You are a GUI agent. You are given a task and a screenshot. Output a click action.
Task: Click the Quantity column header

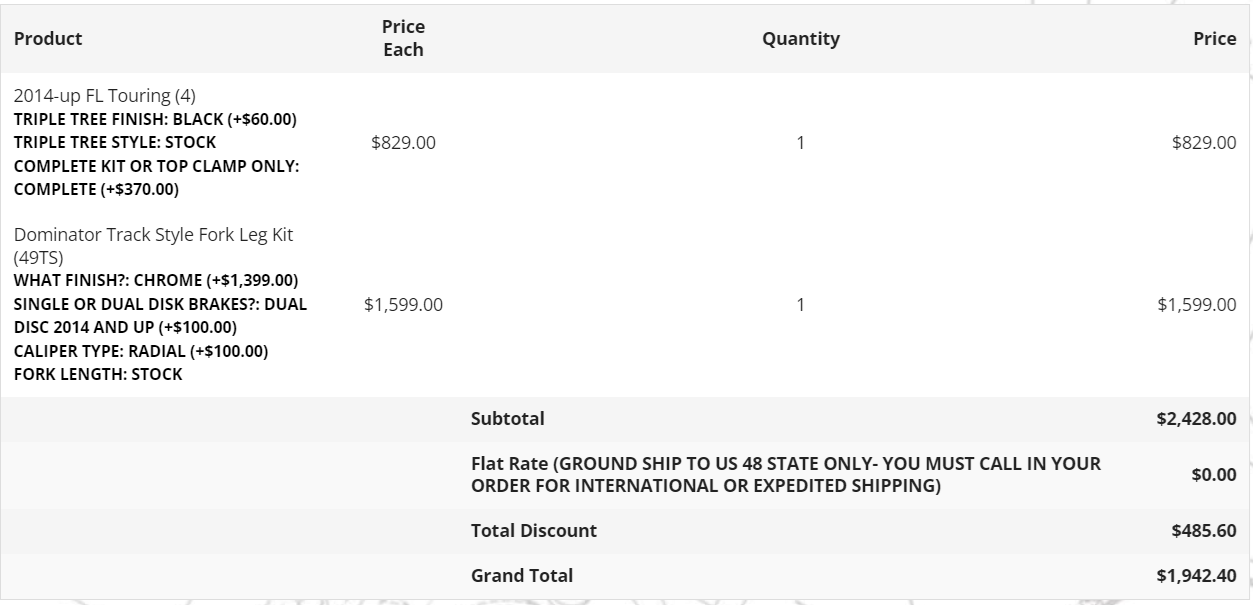[x=801, y=39]
